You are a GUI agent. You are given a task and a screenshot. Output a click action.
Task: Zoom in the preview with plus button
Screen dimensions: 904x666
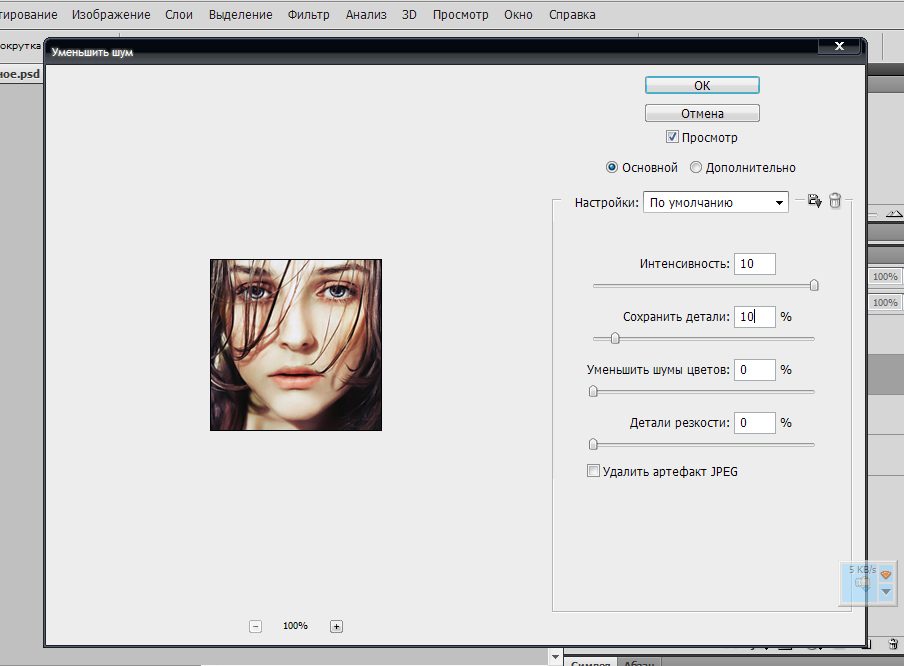click(x=336, y=626)
